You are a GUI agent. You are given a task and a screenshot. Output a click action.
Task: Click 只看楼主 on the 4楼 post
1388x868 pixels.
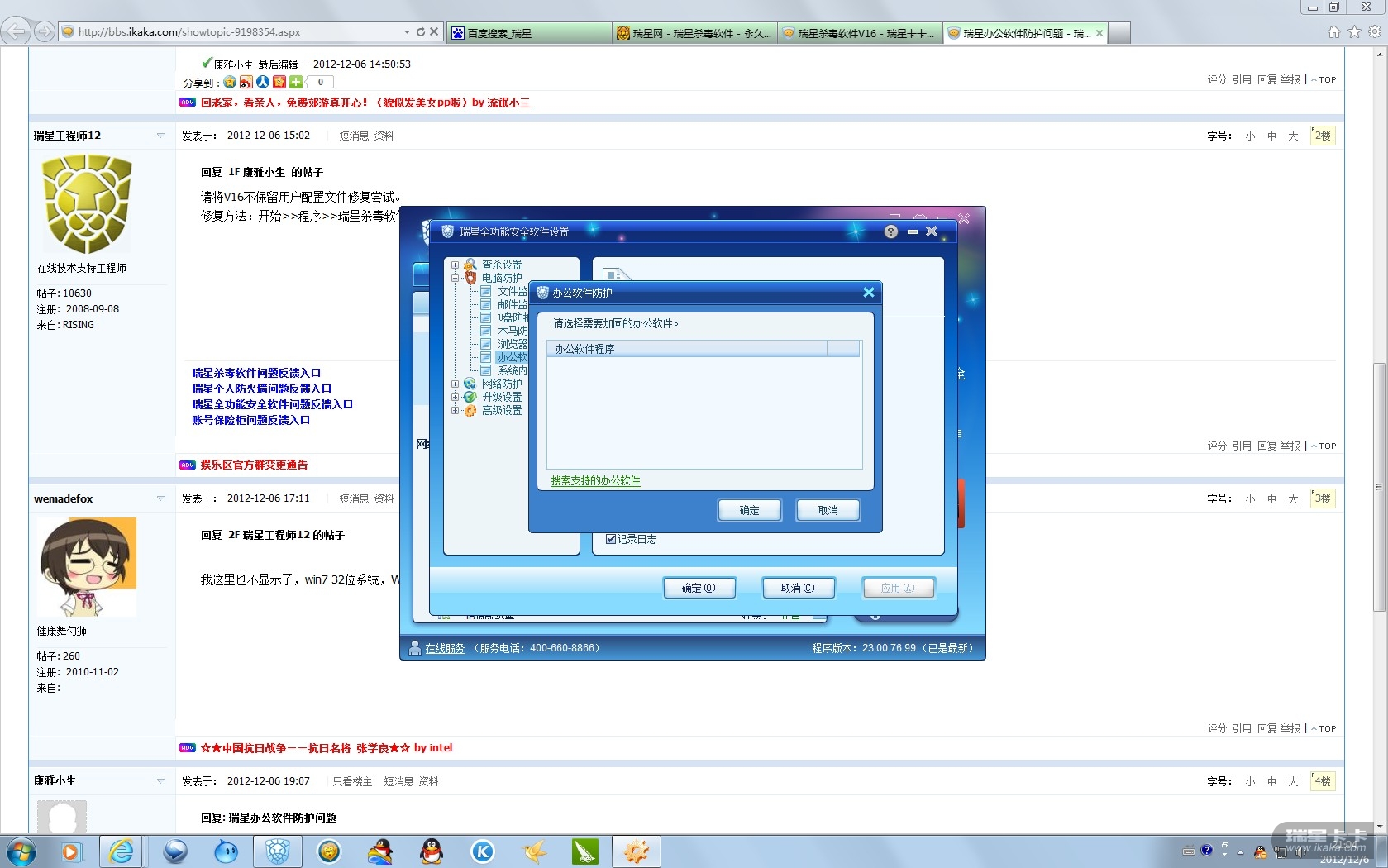pos(352,781)
